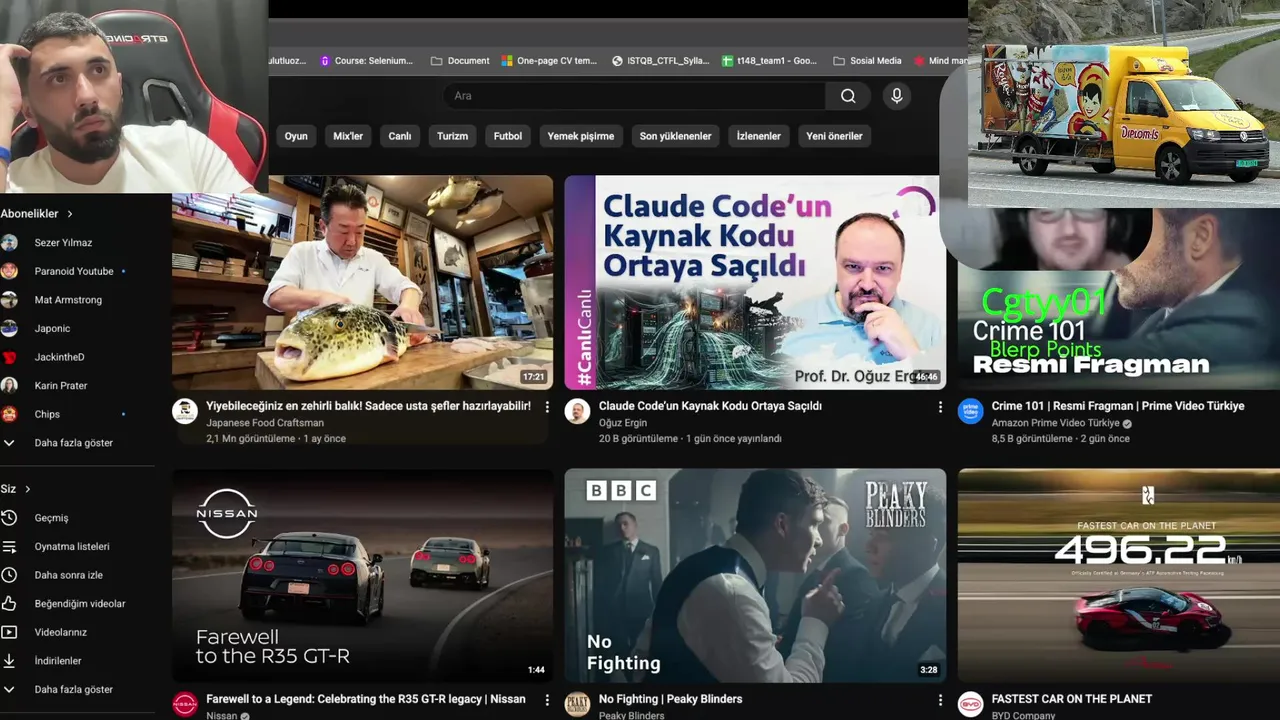Open JackintheD subscription channel
The width and height of the screenshot is (1280, 720).
[x=59, y=357]
